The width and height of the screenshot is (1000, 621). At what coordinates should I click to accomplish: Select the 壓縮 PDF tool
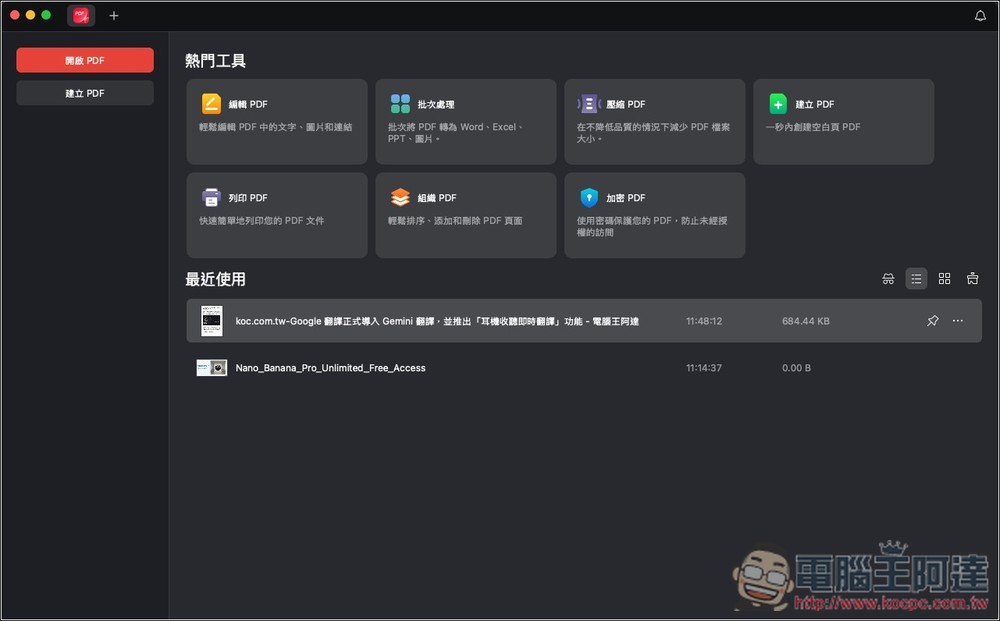654,120
